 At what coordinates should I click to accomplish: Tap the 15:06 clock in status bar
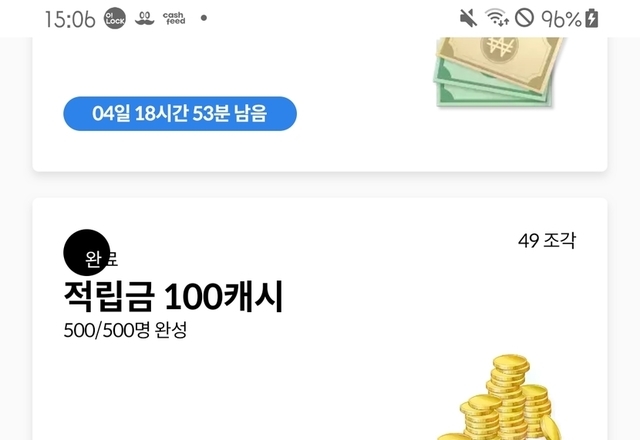[70, 19]
